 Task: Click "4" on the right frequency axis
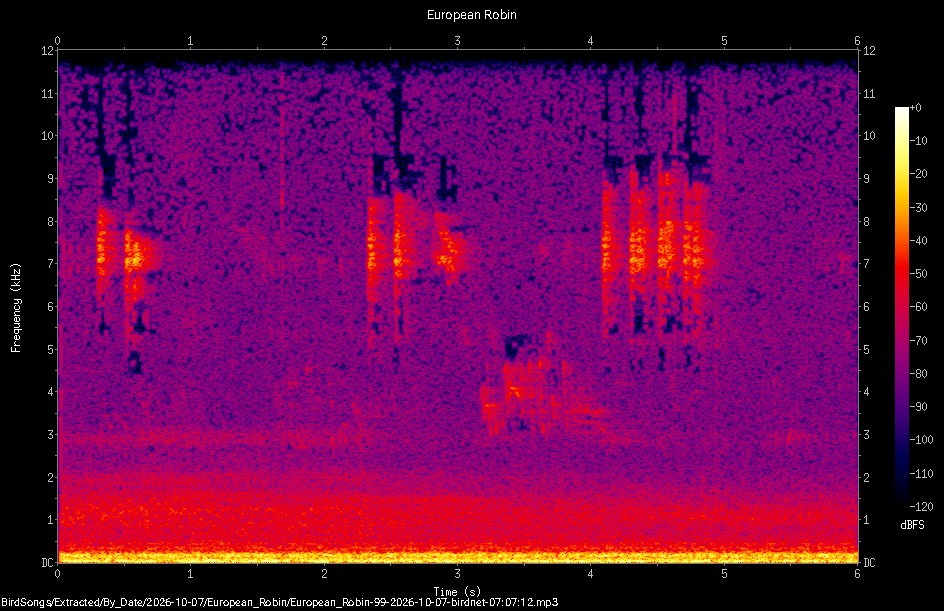click(866, 392)
